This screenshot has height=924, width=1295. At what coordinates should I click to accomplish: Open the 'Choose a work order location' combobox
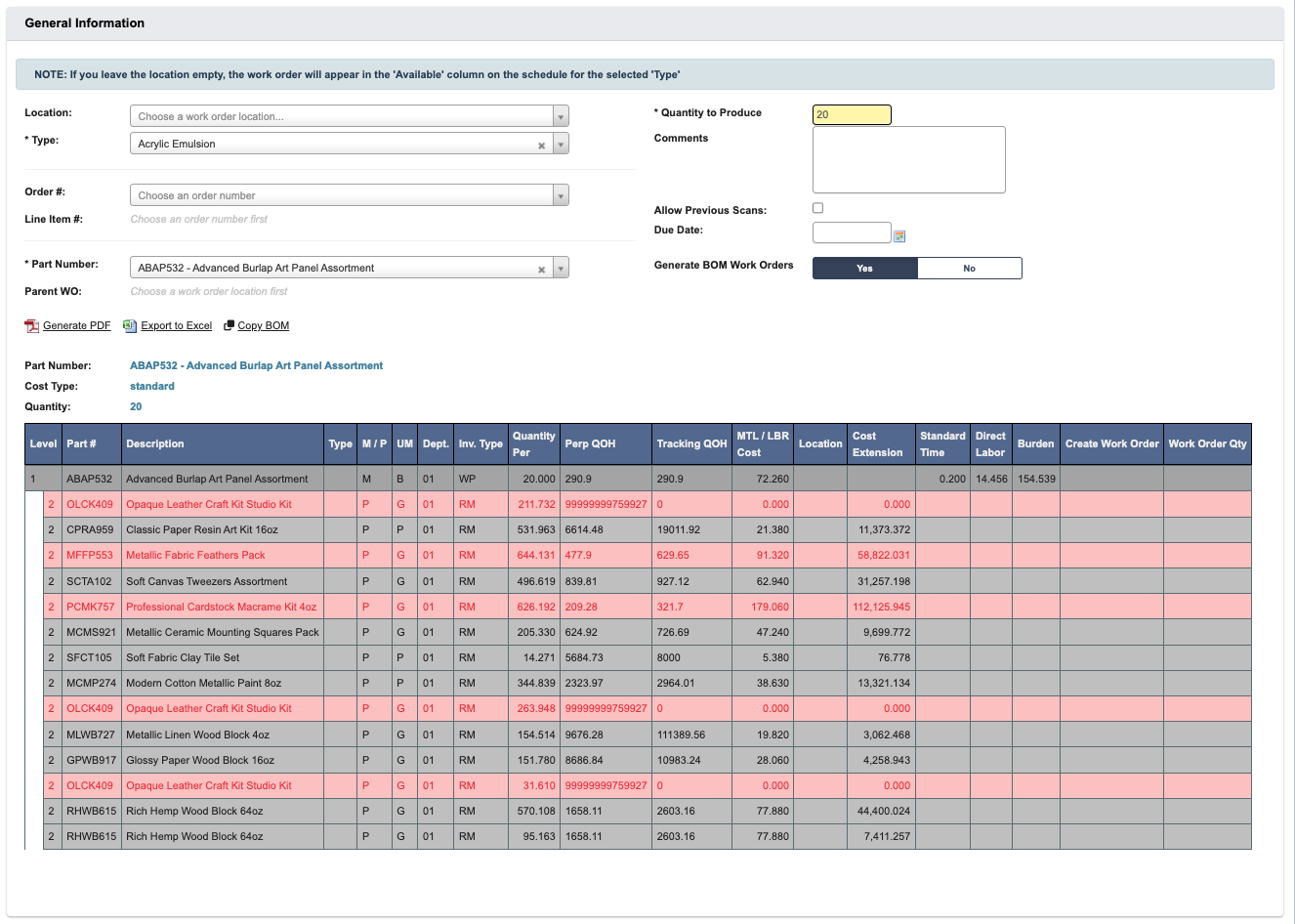(332, 115)
